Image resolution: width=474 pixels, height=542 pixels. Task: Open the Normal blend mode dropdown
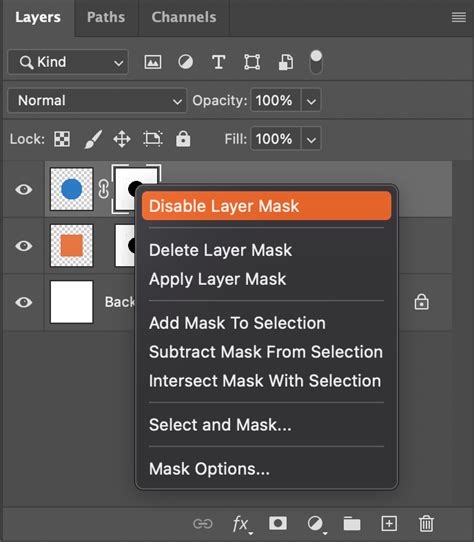pos(97,101)
